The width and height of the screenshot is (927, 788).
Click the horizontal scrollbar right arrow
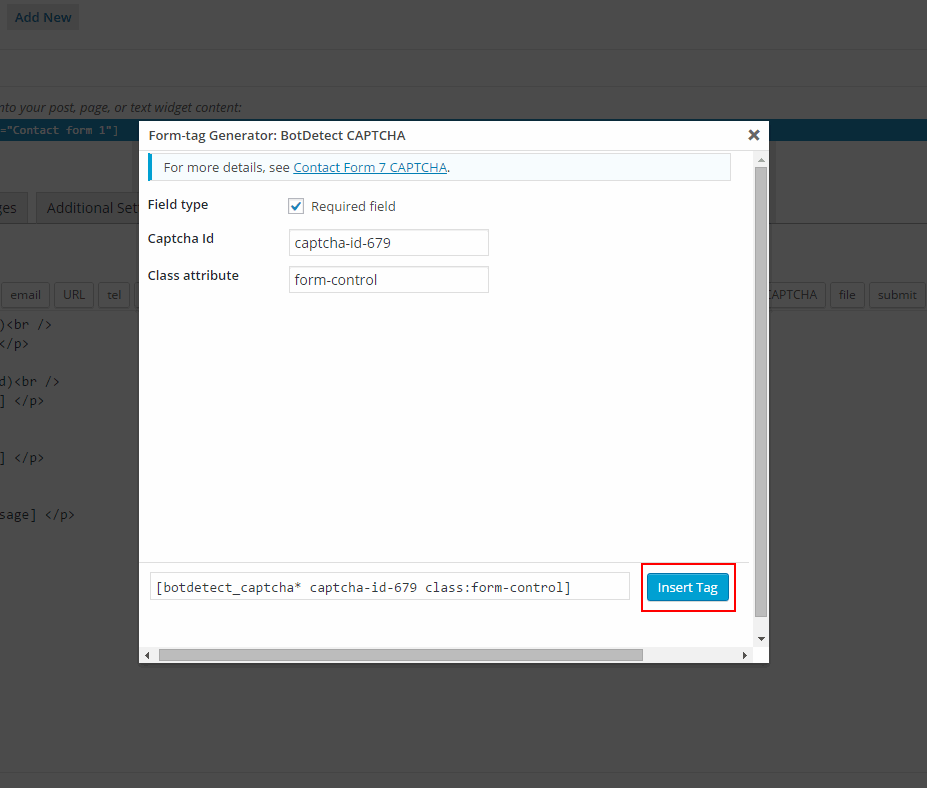744,655
